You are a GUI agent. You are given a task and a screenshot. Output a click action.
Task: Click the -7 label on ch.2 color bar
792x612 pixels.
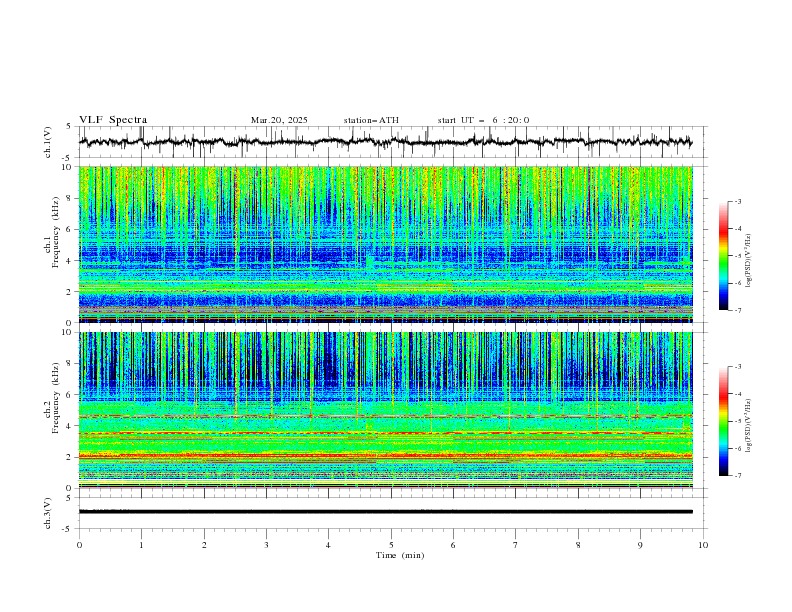tap(737, 475)
